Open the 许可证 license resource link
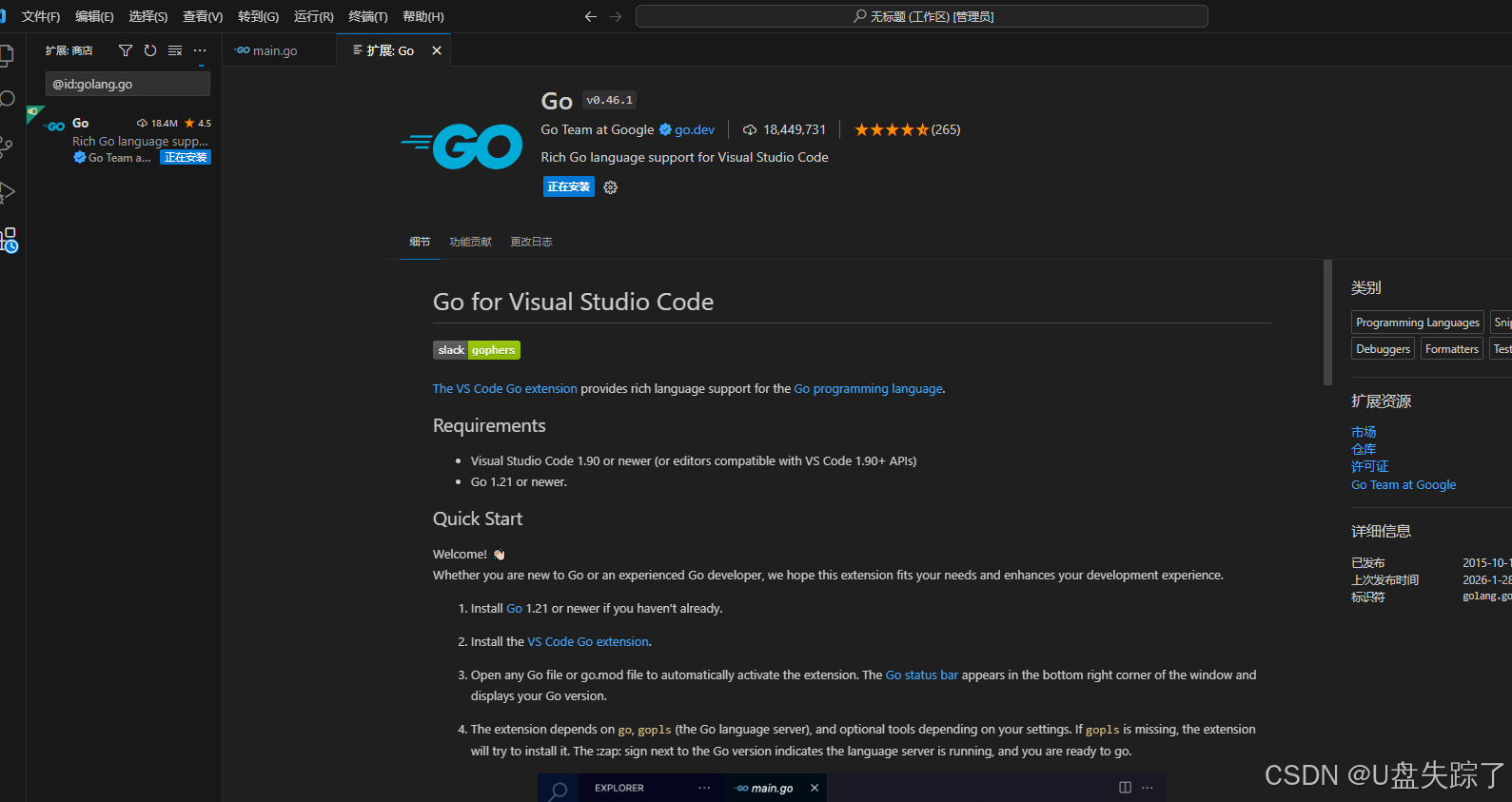This screenshot has height=802, width=1512. [x=1370, y=466]
